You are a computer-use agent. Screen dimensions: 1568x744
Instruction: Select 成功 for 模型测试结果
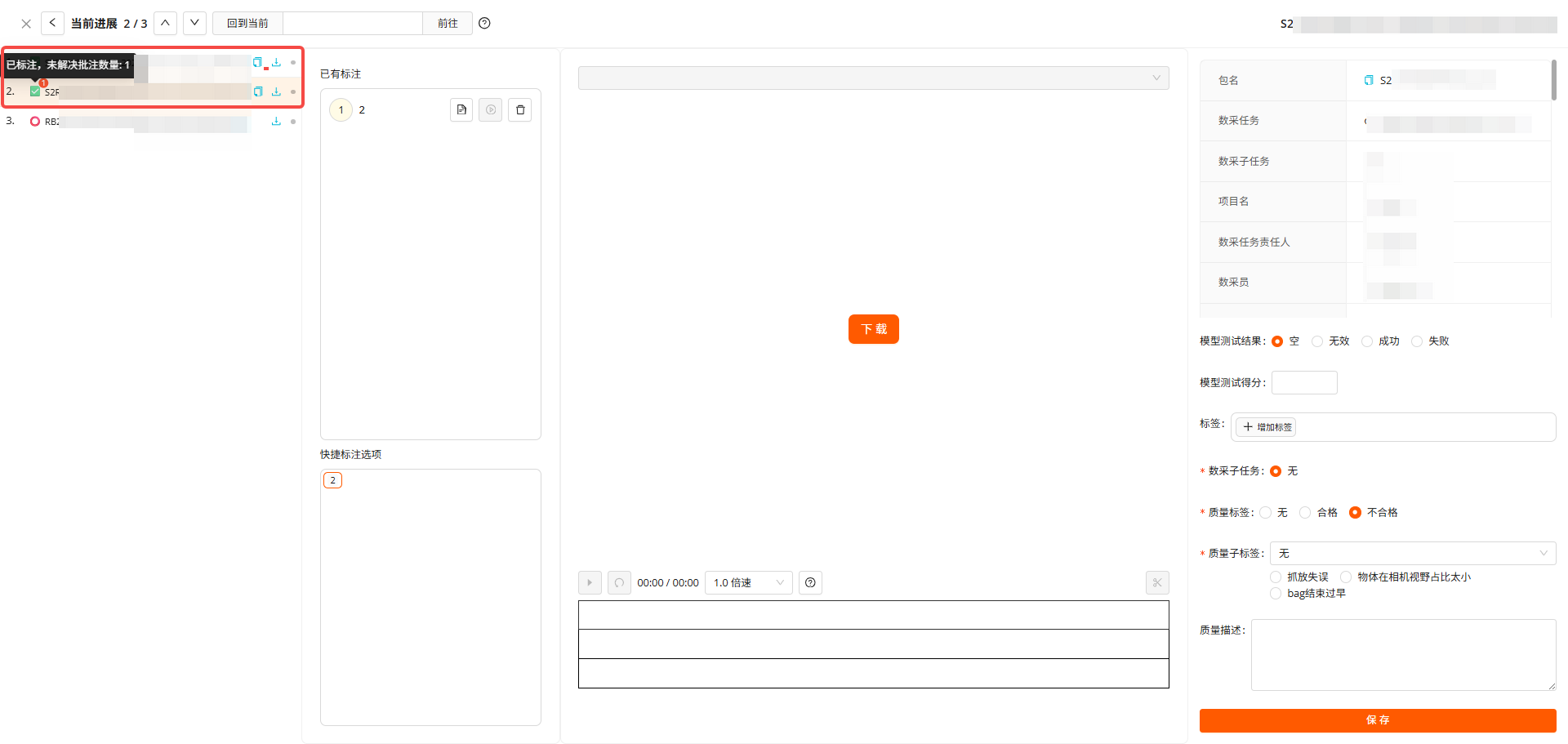point(1367,341)
